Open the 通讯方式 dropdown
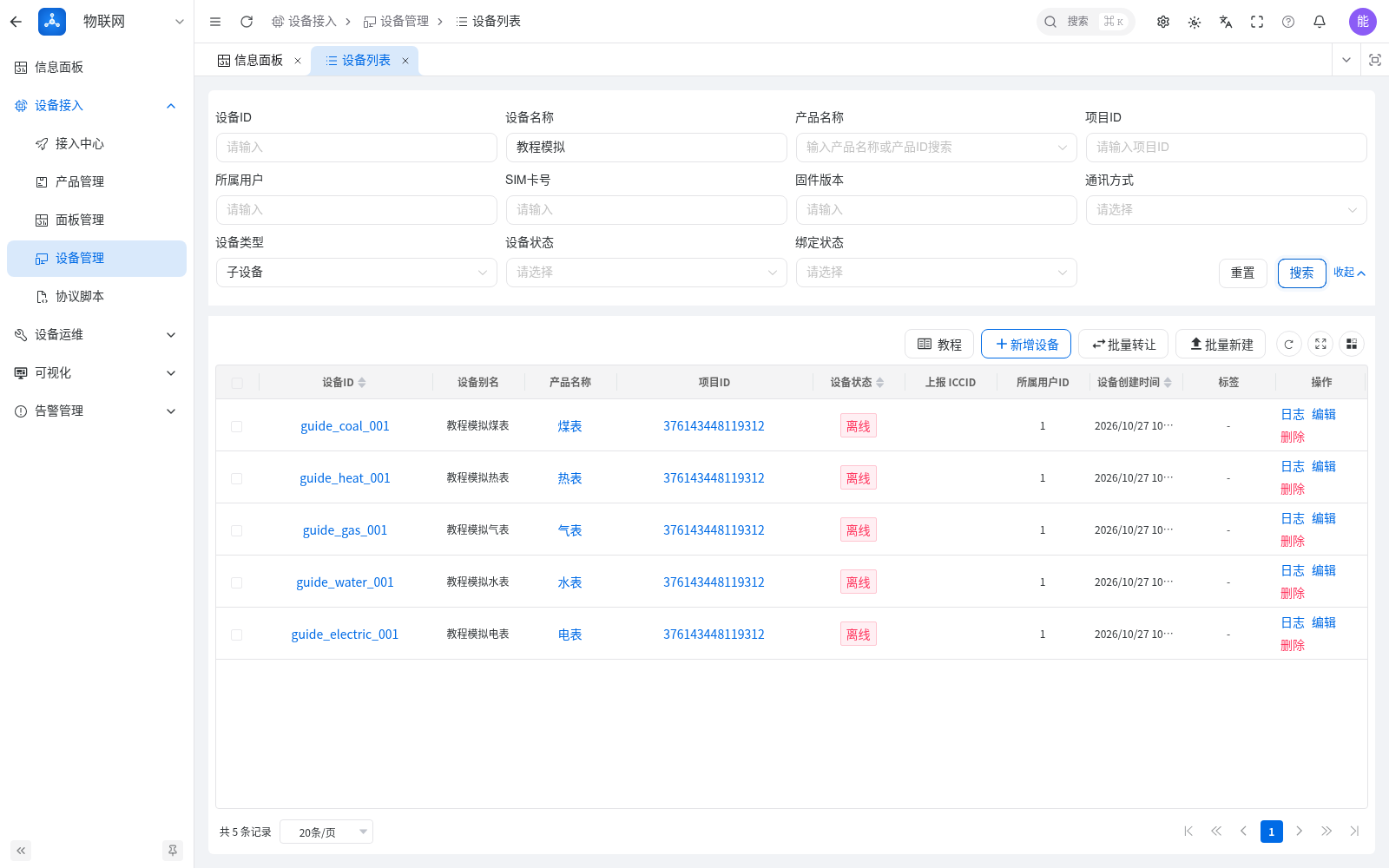 tap(1226, 210)
